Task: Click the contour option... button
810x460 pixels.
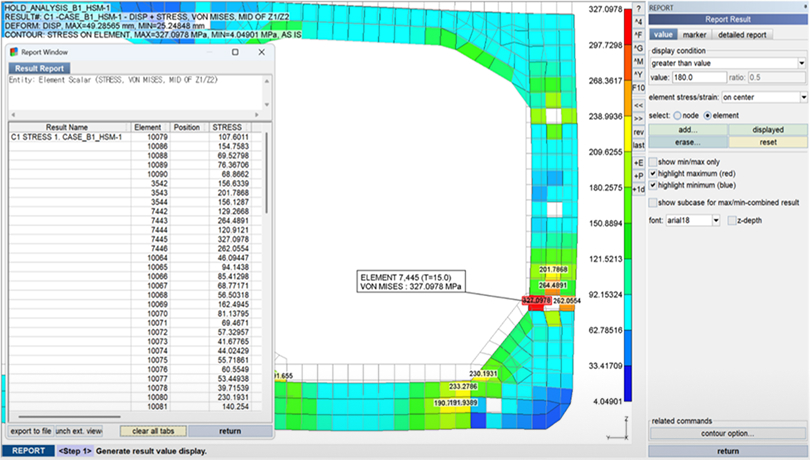Action: click(x=727, y=434)
